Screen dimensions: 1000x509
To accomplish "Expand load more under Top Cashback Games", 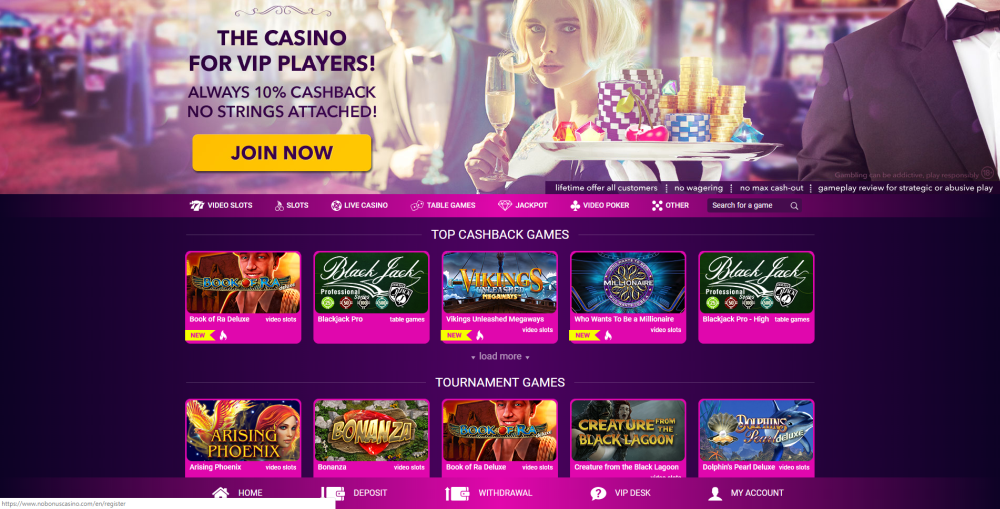I will coord(501,357).
